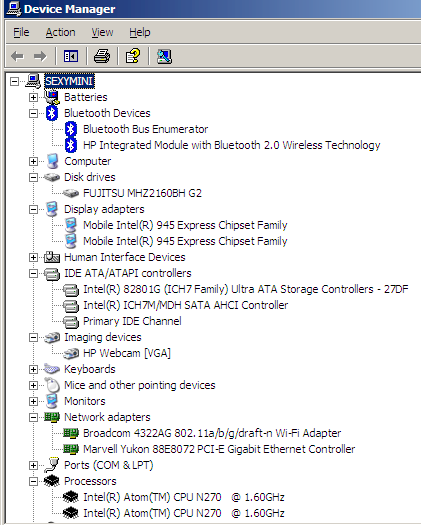Screen dimensions: 421x525
Task: Select FUJITSU MHZ2160BH G2 drive
Action: pyautogui.click(x=142, y=193)
